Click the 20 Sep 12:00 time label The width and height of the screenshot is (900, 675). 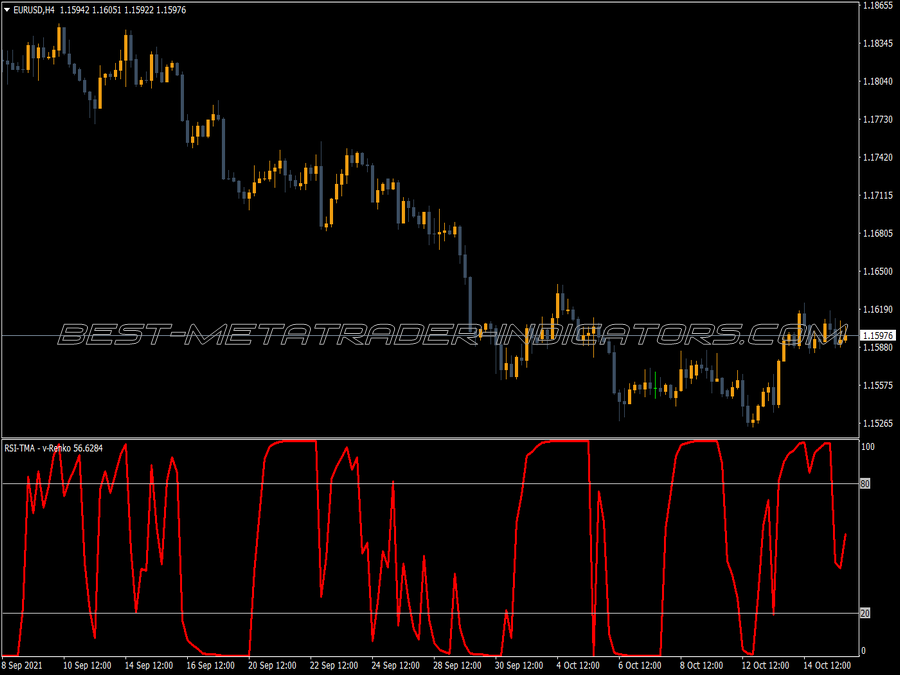(272, 666)
